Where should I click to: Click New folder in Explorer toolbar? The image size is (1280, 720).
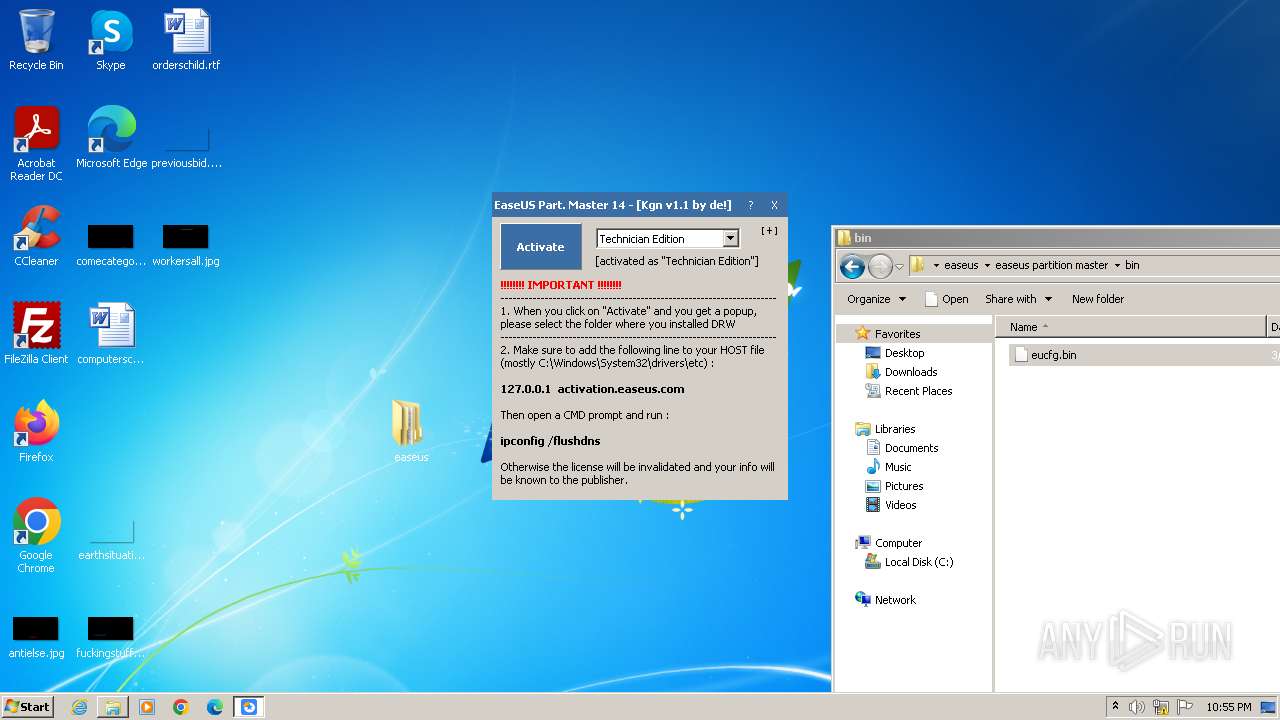1098,299
